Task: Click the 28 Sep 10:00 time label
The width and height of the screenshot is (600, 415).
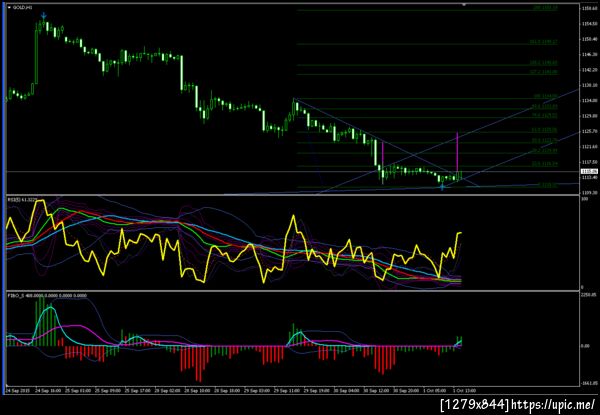Action: coord(197,391)
